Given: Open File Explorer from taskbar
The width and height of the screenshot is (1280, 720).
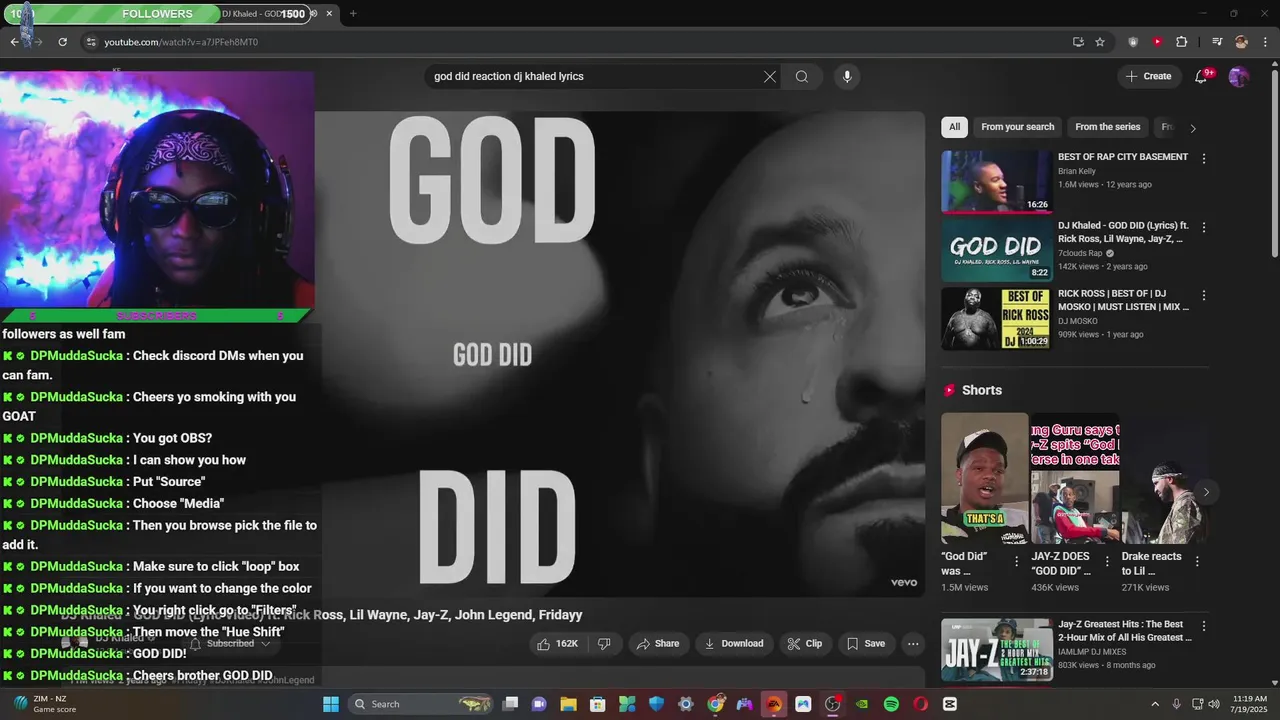Looking at the screenshot, I should [568, 704].
